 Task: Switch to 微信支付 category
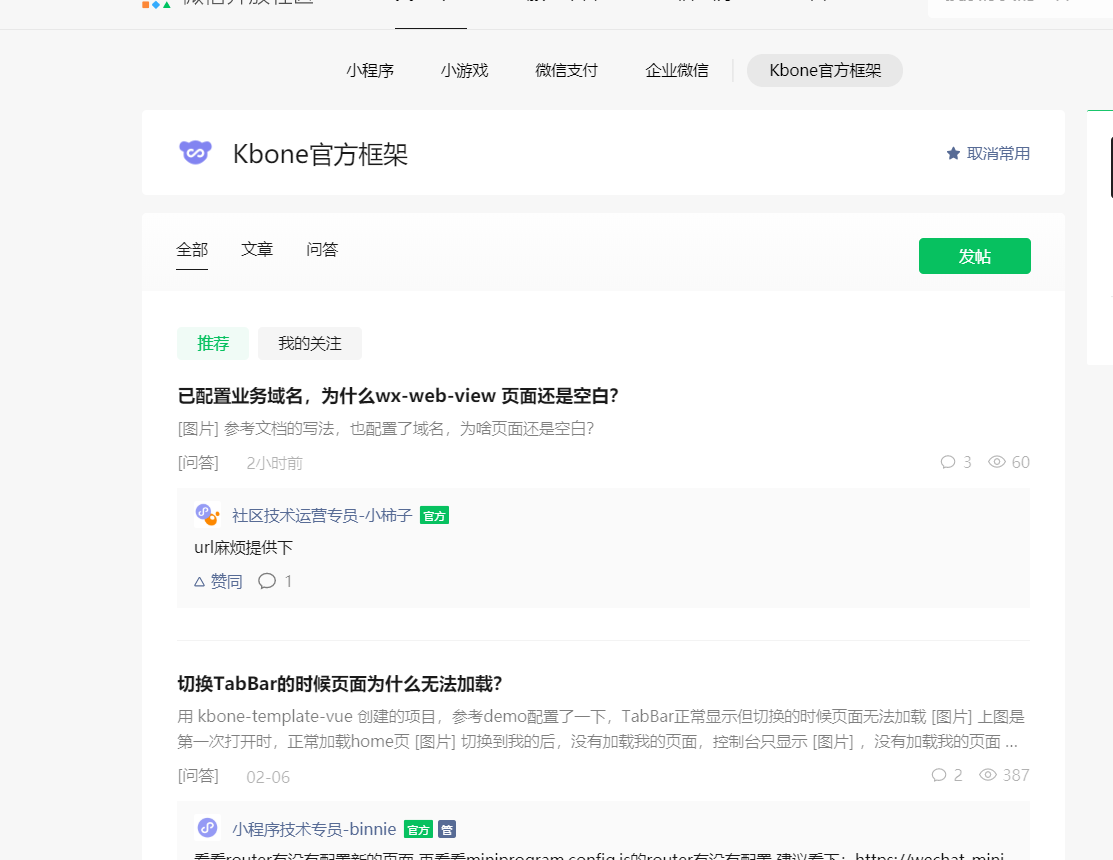tap(566, 70)
